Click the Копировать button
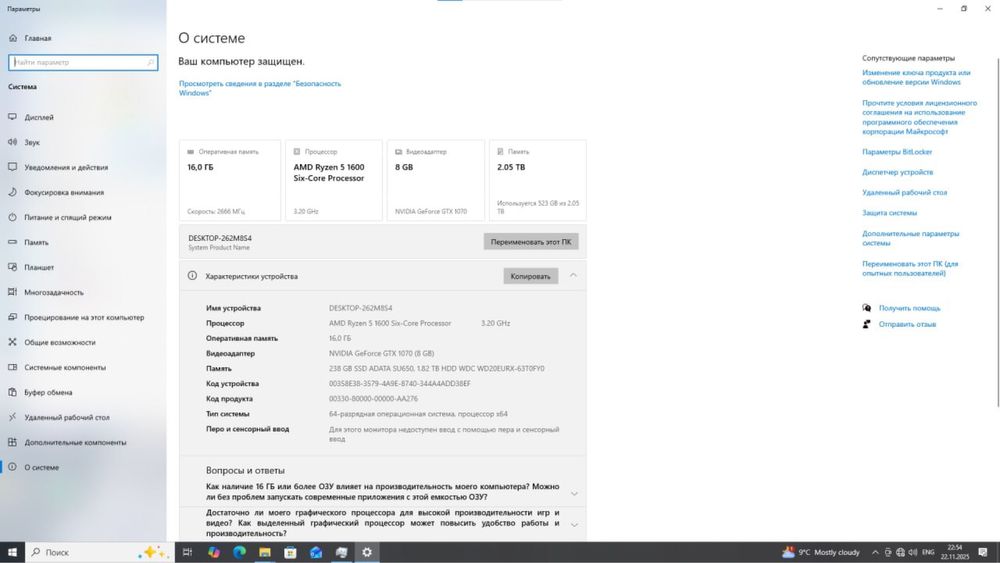1000x563 pixels. pyautogui.click(x=531, y=276)
